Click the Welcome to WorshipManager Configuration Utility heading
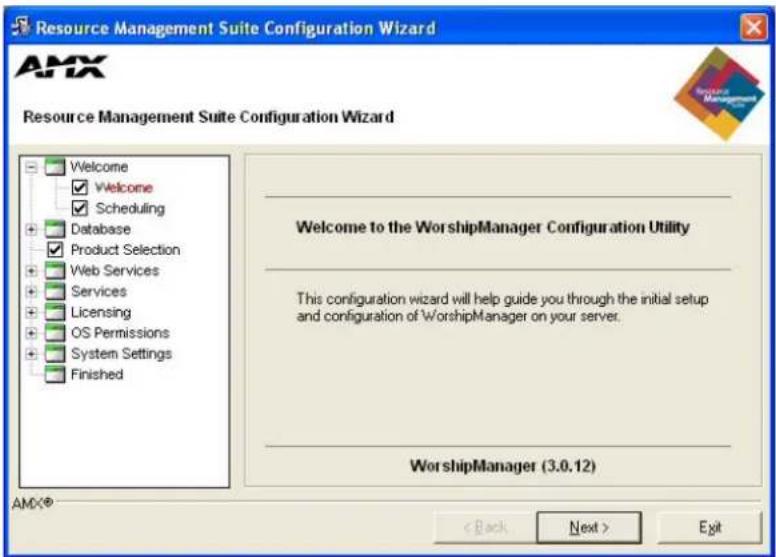 click(x=492, y=227)
